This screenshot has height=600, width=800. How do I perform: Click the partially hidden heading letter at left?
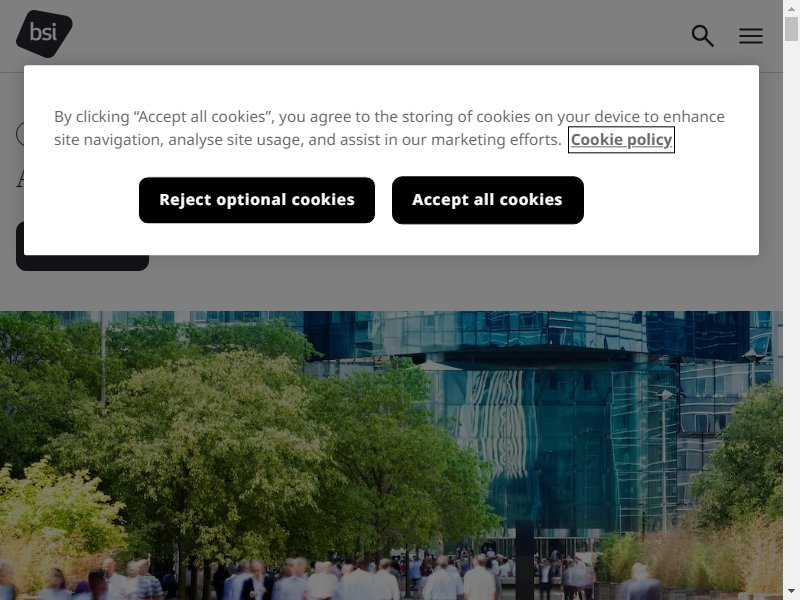pos(20,180)
